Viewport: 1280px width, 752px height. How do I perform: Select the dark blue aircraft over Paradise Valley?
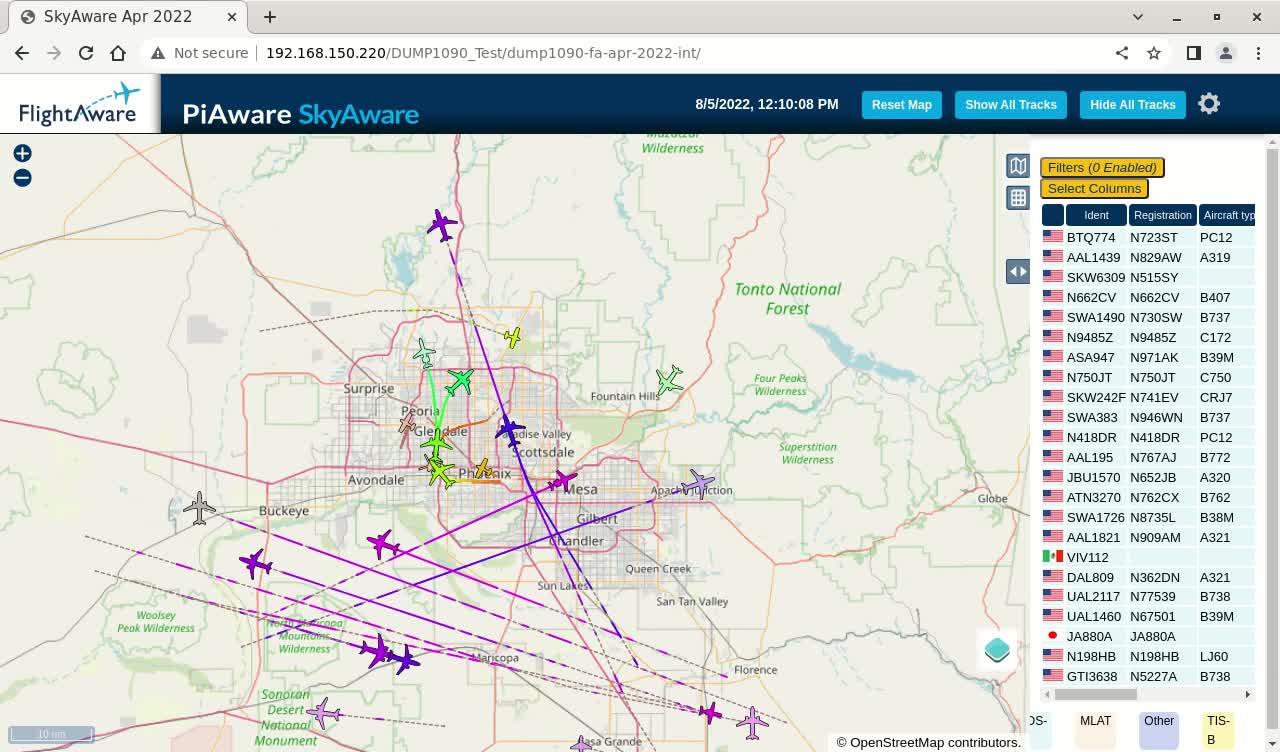(510, 431)
